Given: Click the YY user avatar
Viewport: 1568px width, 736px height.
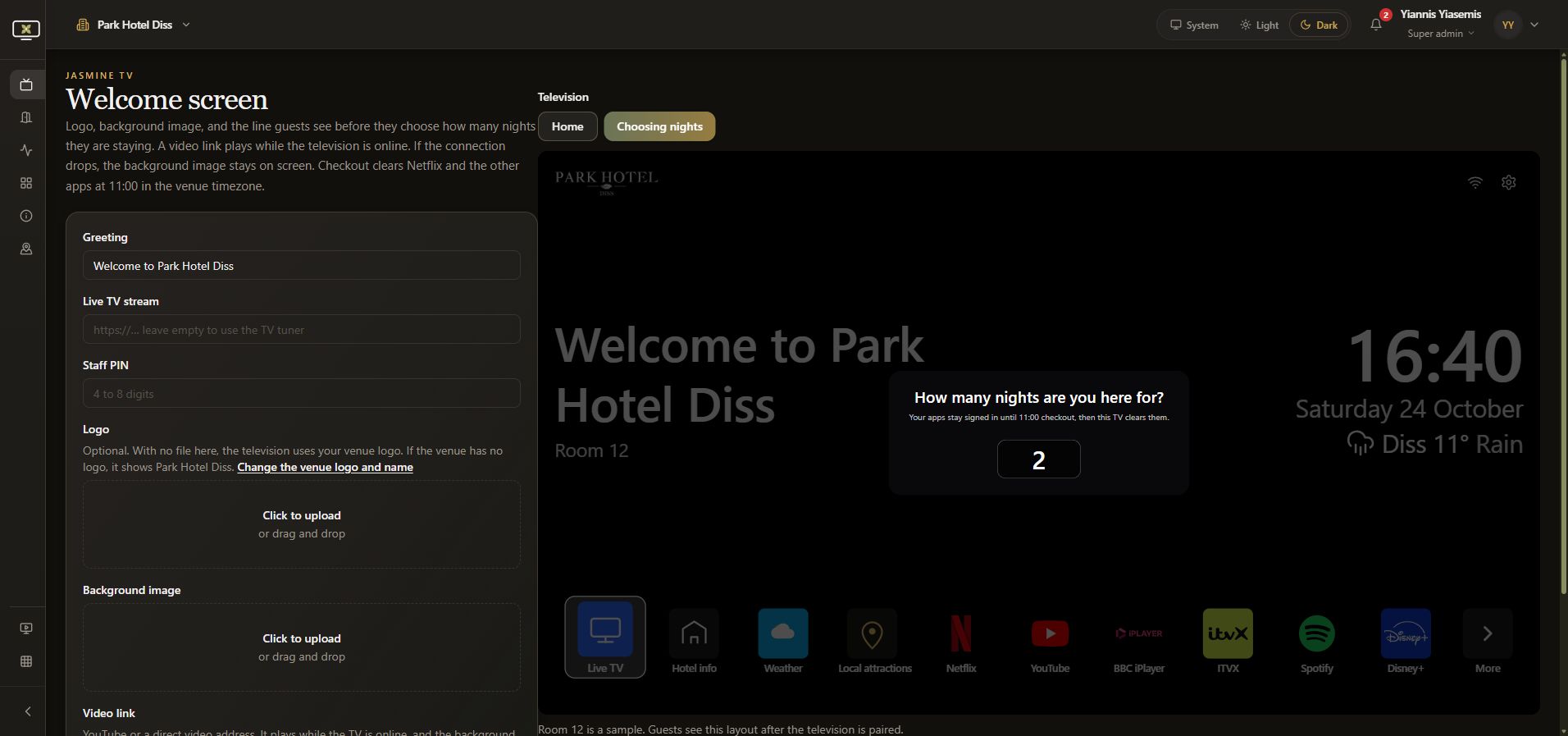Looking at the screenshot, I should point(1507,25).
